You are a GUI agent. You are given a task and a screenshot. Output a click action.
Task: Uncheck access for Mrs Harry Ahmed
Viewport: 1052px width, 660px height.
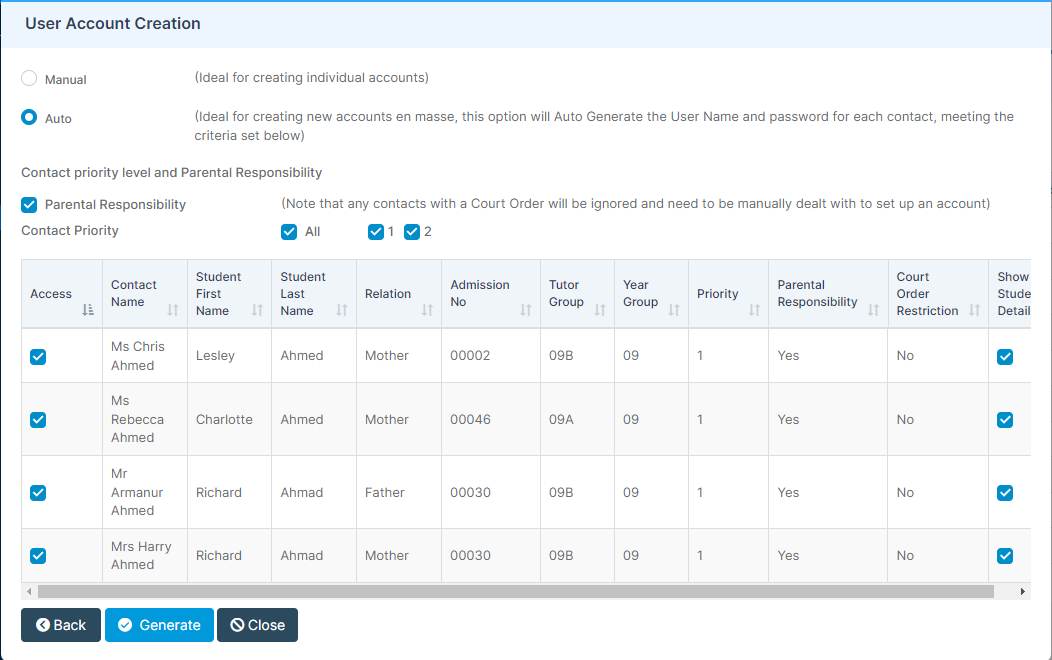[x=38, y=556]
